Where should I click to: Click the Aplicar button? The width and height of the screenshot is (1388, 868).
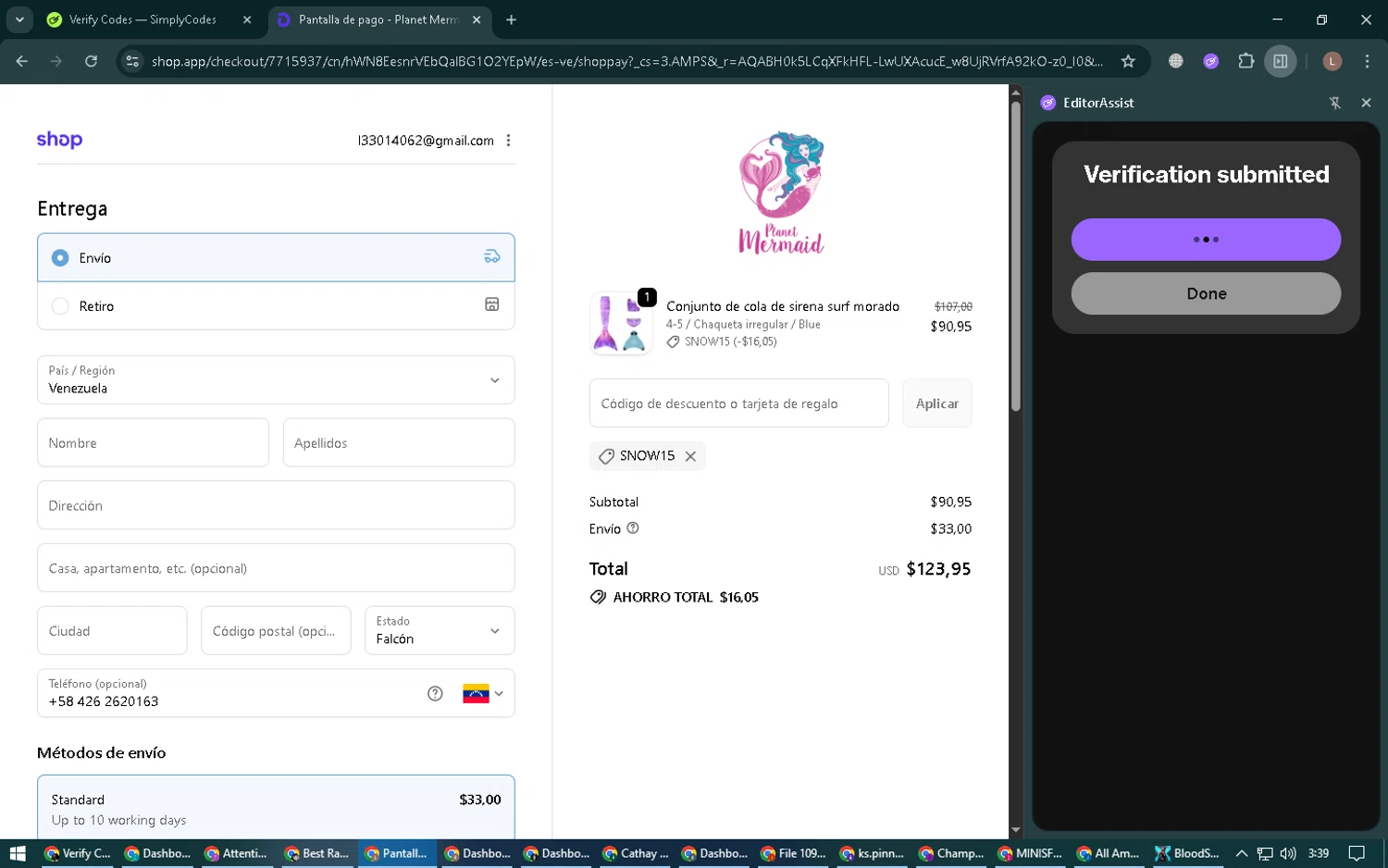[936, 403]
